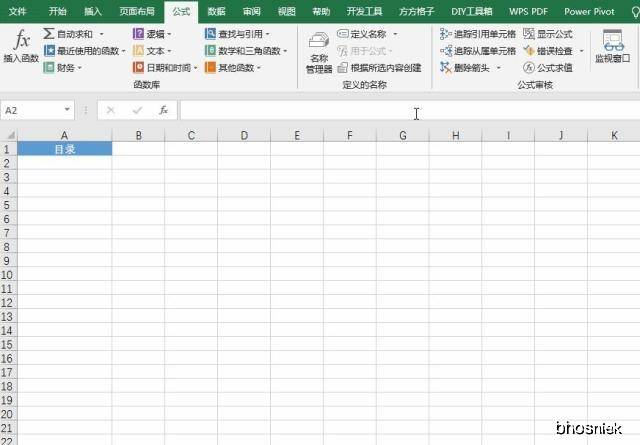This screenshot has width=640, height=445.
Task: Open the Power Pivot tab
Action: 589,11
